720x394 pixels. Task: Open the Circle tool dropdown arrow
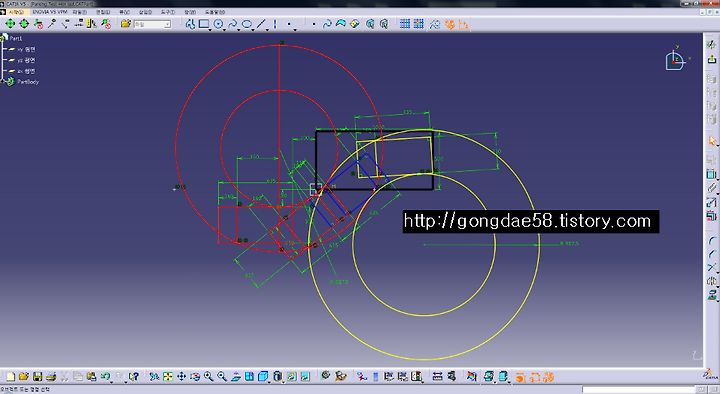225,29
